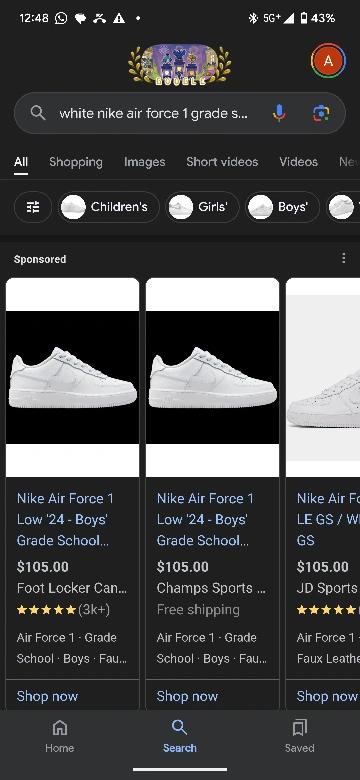Tap the voice search microphone icon
The image size is (360, 780).
point(279,113)
